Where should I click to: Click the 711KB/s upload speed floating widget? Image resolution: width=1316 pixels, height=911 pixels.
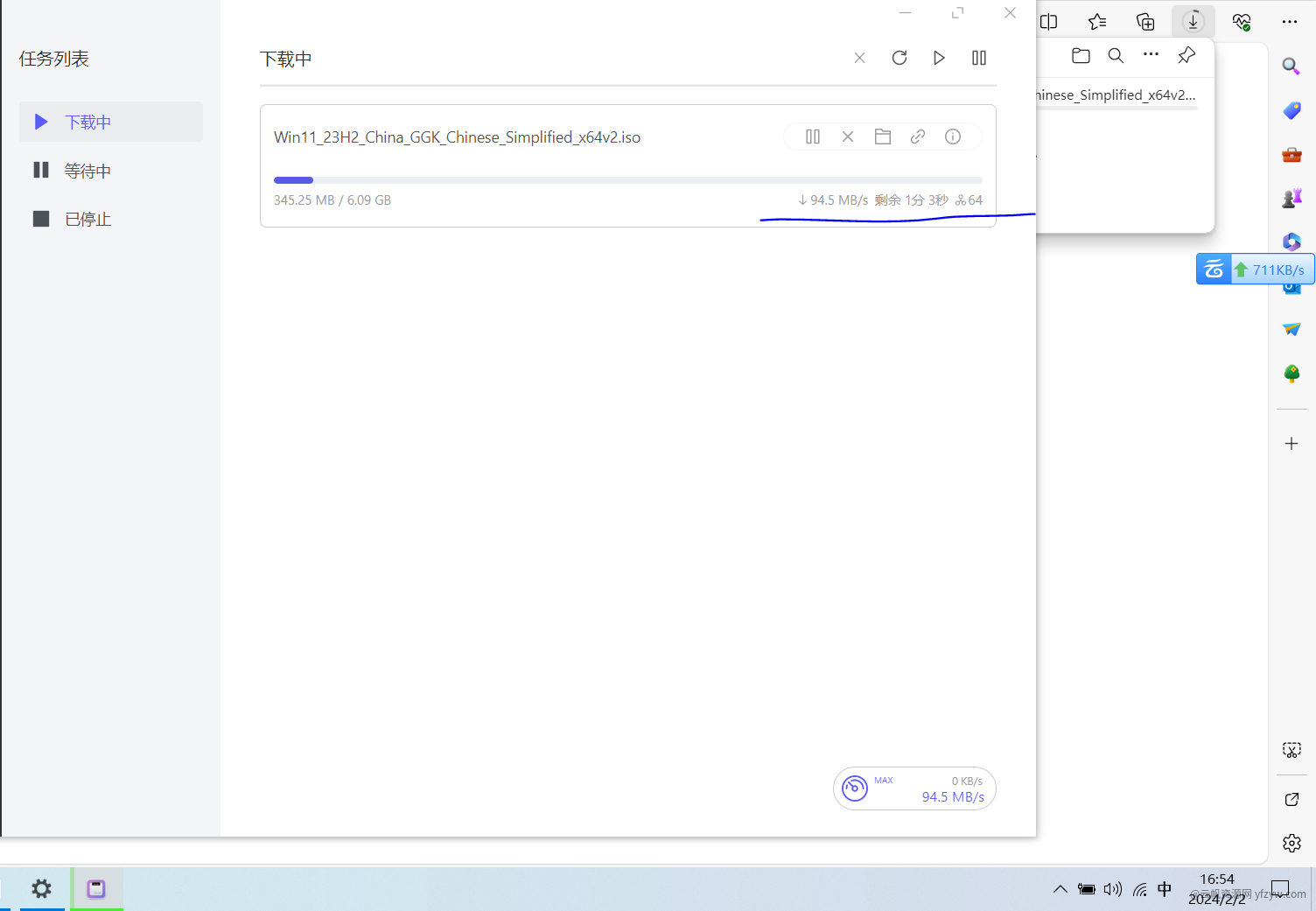click(1256, 270)
